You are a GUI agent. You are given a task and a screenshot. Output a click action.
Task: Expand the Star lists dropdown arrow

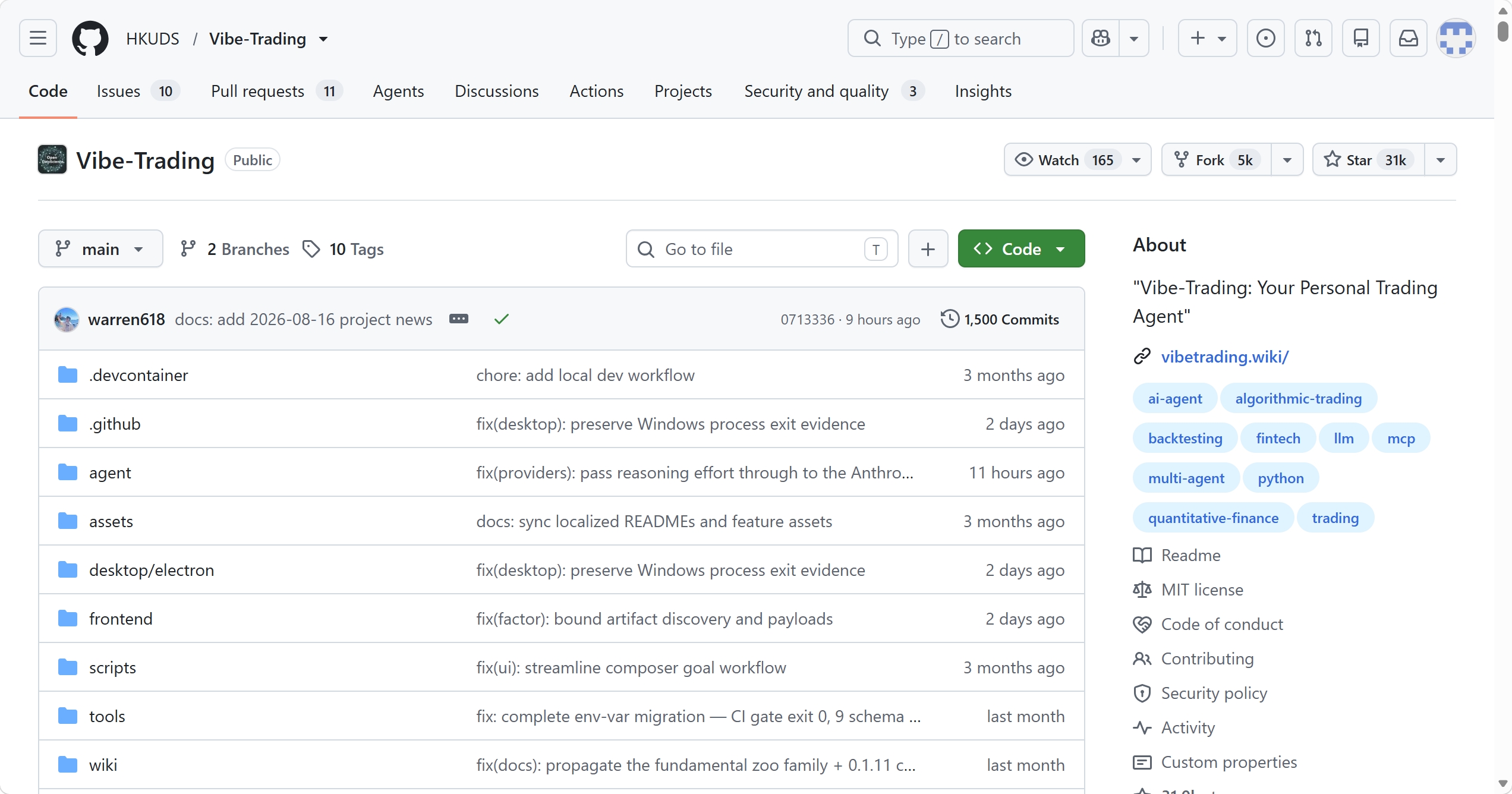coord(1441,160)
